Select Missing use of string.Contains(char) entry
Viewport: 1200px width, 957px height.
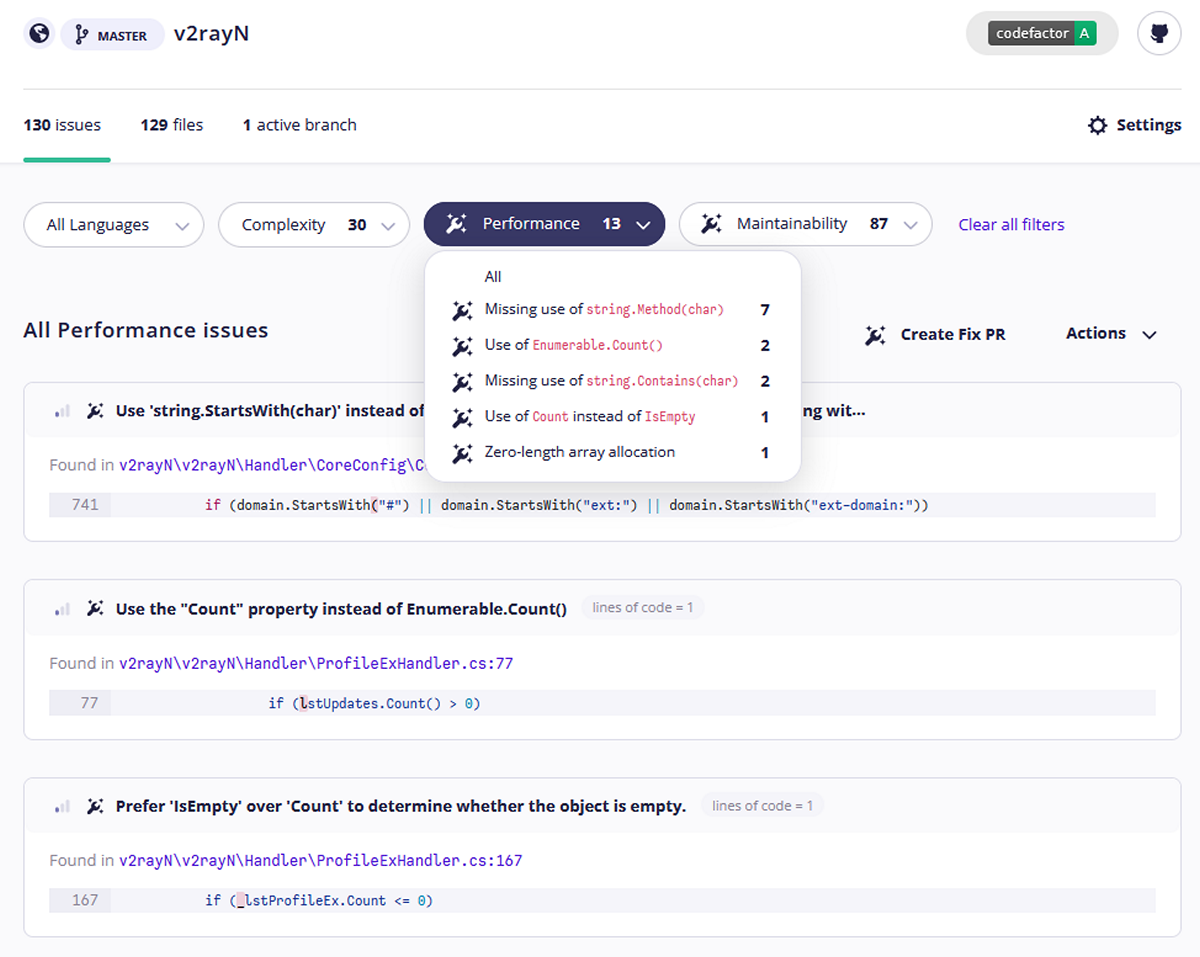pos(613,381)
